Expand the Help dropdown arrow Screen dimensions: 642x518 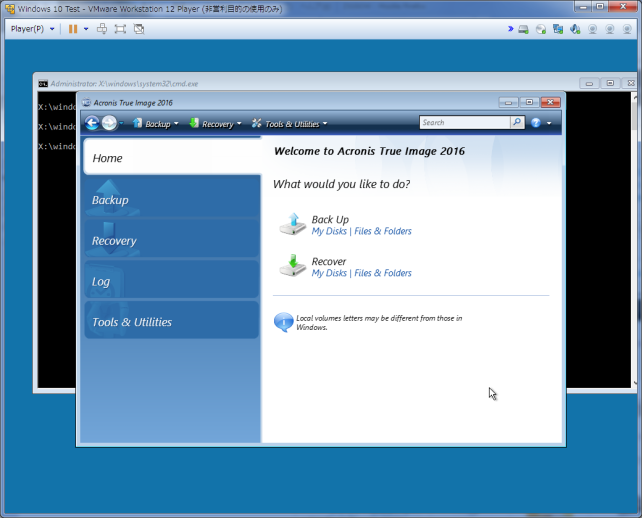click(549, 123)
